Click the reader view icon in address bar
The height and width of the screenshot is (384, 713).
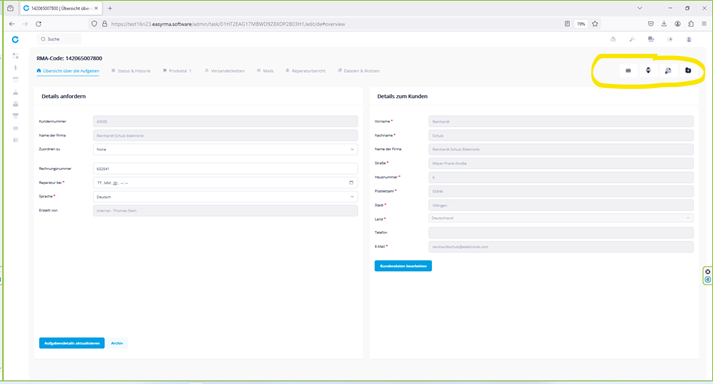(567, 24)
